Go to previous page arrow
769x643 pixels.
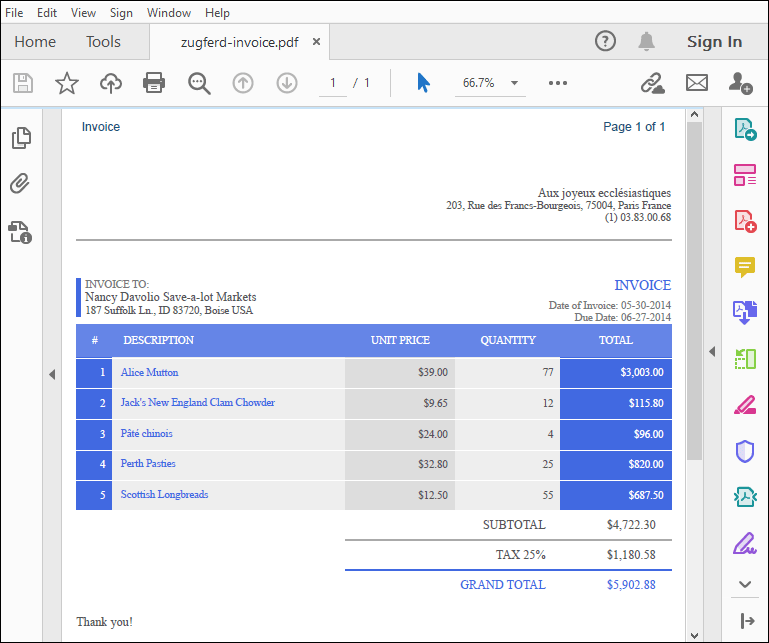(x=243, y=83)
